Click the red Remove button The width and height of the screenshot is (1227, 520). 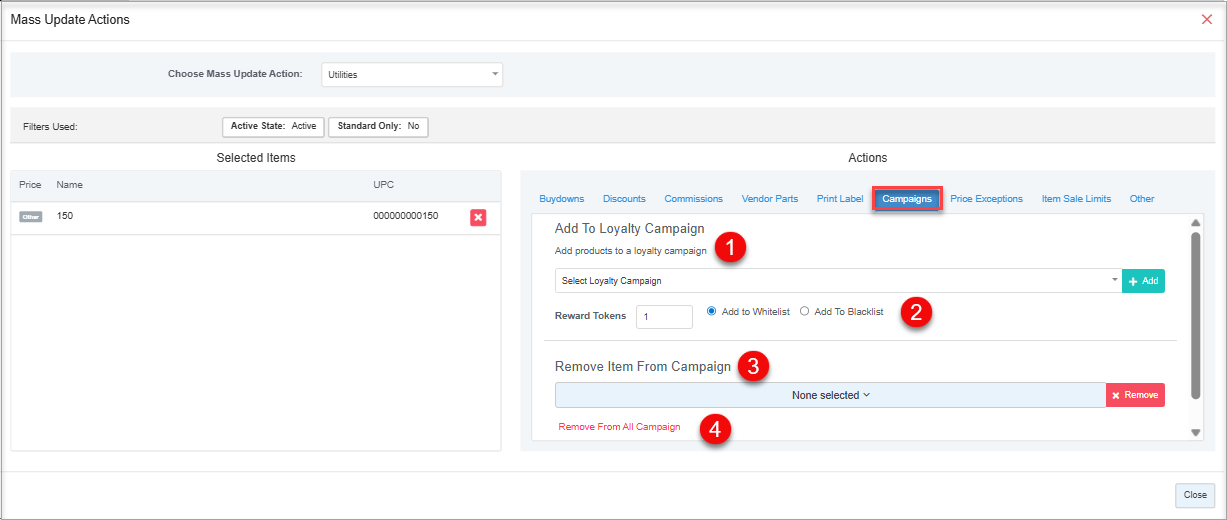(x=1135, y=395)
